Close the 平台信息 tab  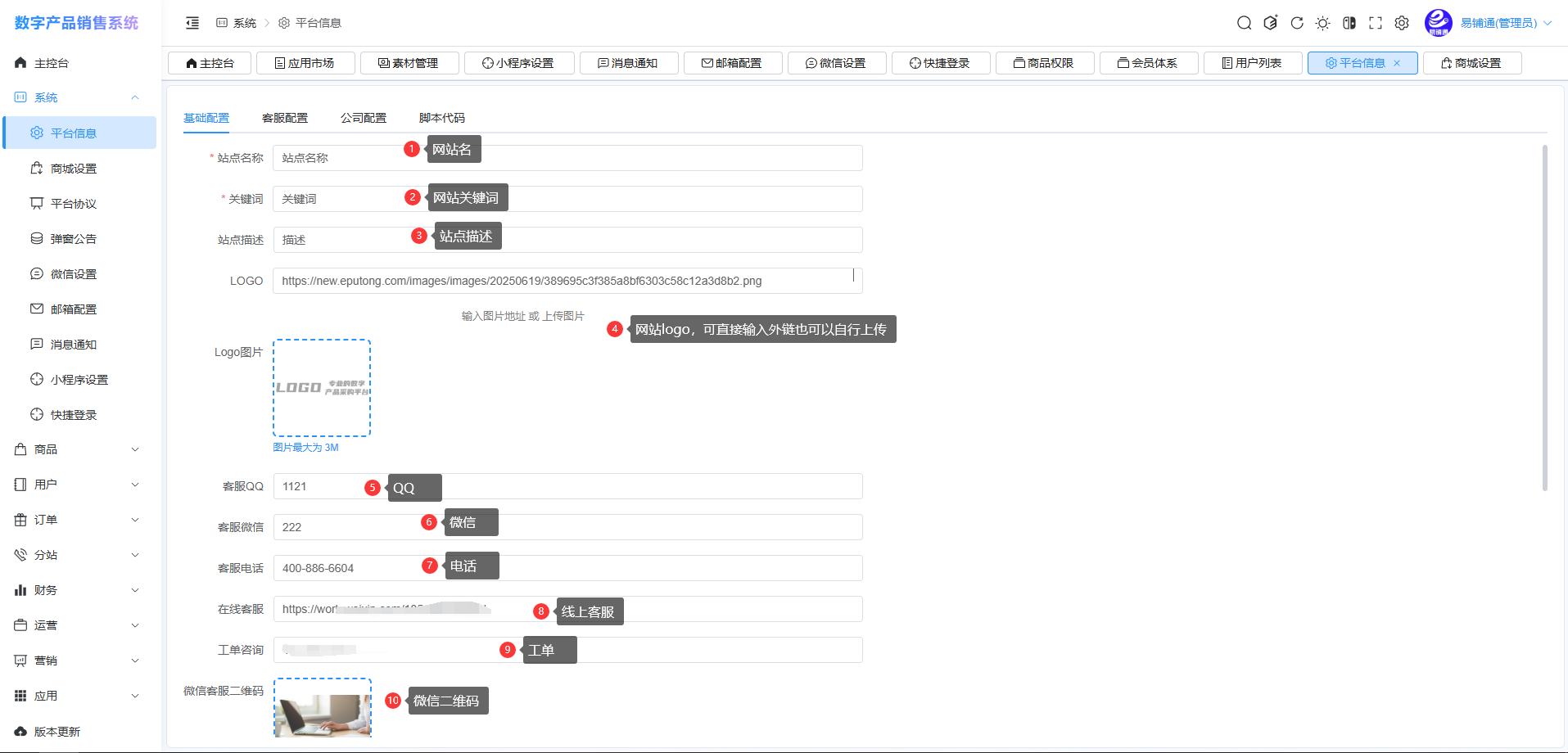click(x=1397, y=63)
